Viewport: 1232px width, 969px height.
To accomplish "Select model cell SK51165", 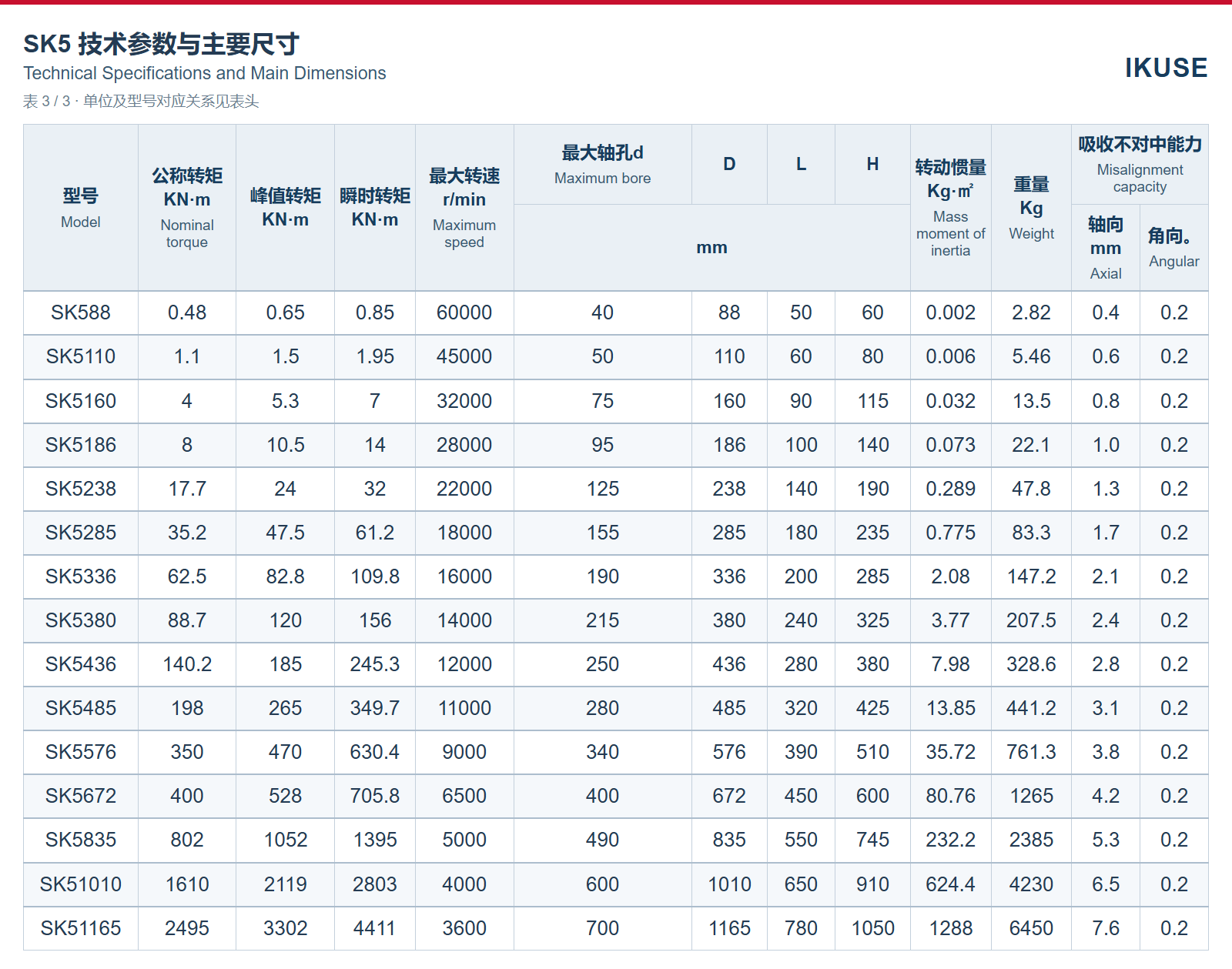I will click(81, 928).
